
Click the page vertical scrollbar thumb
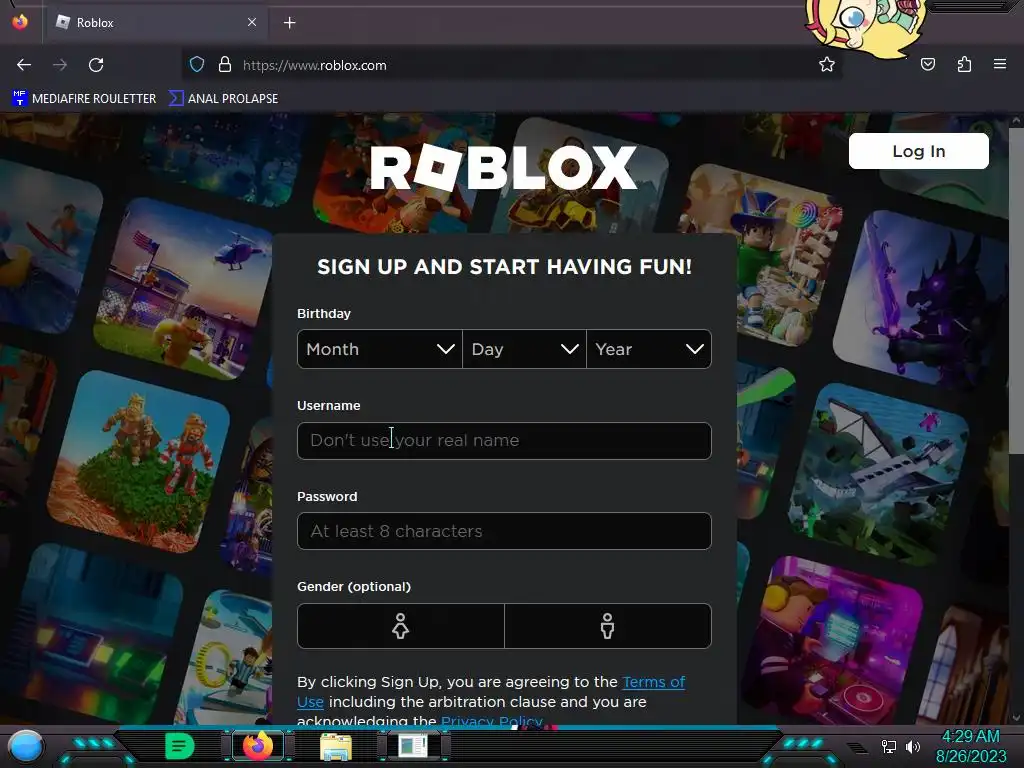(x=1016, y=291)
